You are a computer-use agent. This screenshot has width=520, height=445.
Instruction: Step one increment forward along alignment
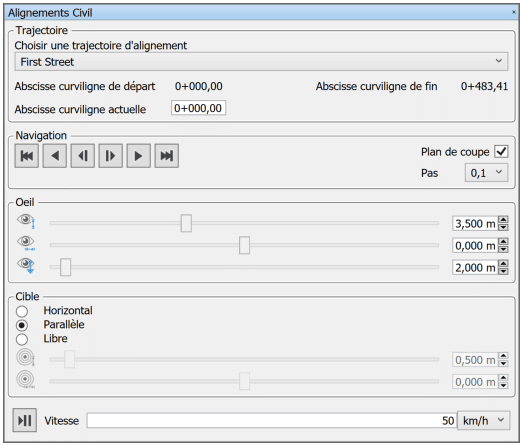coord(111,156)
